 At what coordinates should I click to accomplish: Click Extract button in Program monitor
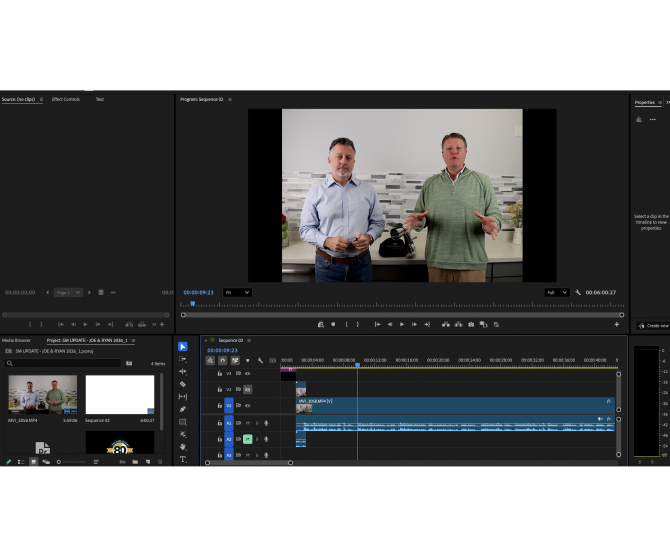(x=458, y=324)
